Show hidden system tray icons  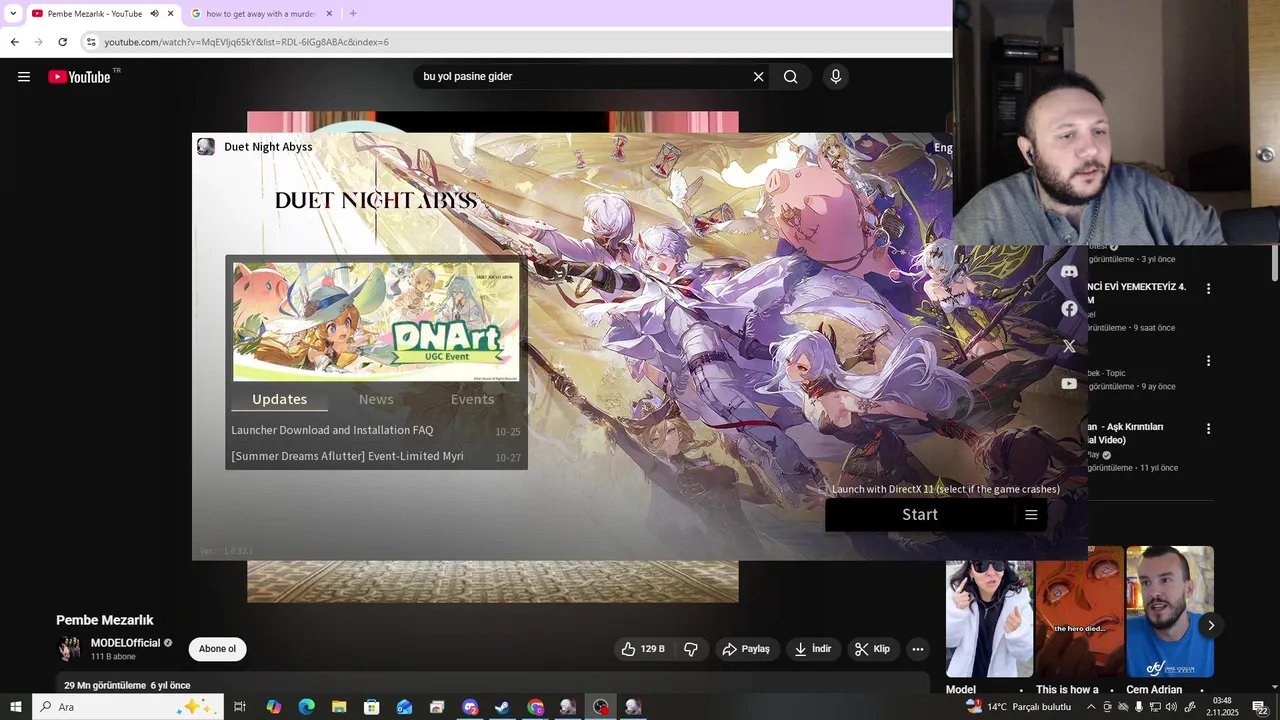click(x=1091, y=707)
